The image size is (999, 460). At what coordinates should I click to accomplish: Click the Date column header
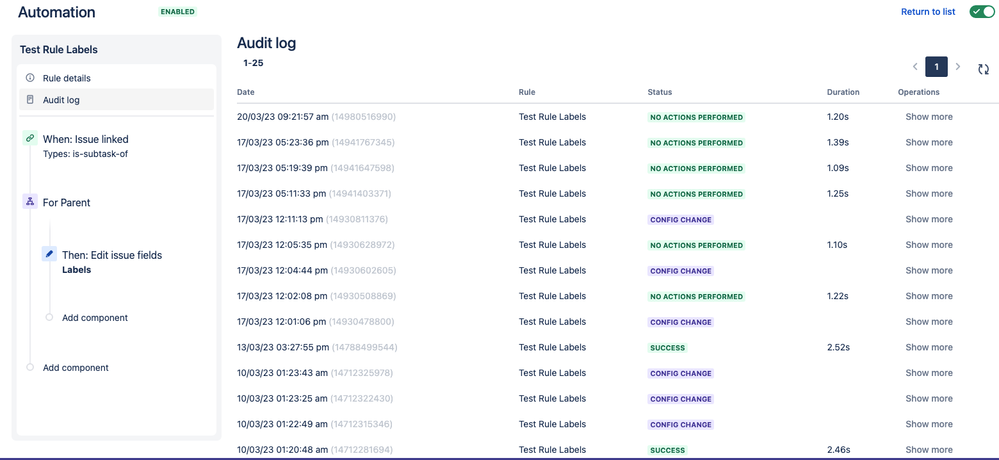(x=245, y=92)
